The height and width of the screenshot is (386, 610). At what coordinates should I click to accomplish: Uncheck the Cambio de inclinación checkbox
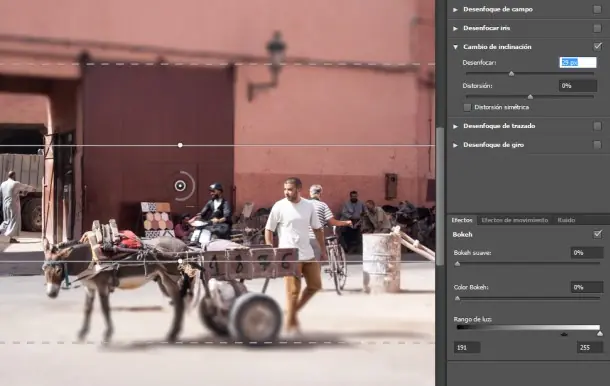click(x=597, y=46)
